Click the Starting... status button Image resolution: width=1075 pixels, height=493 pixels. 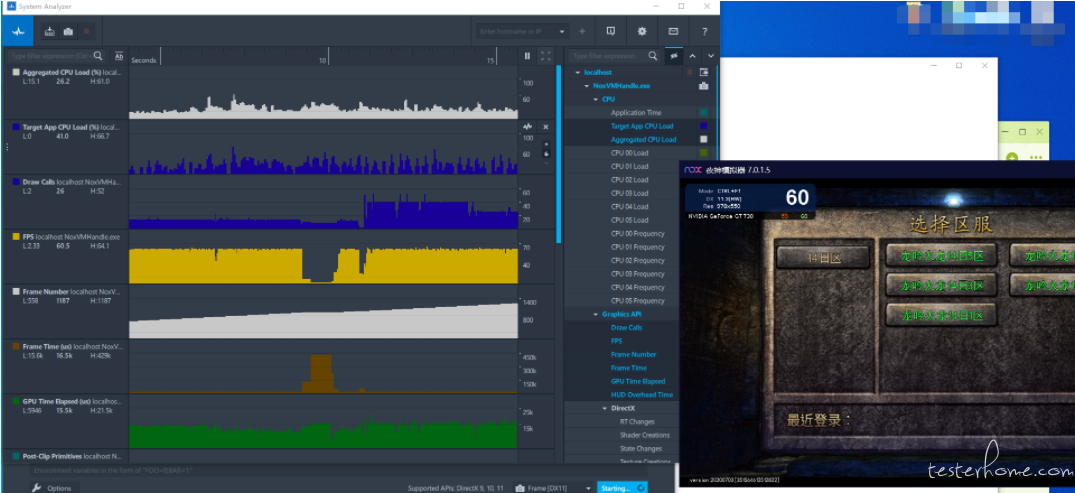(x=622, y=488)
